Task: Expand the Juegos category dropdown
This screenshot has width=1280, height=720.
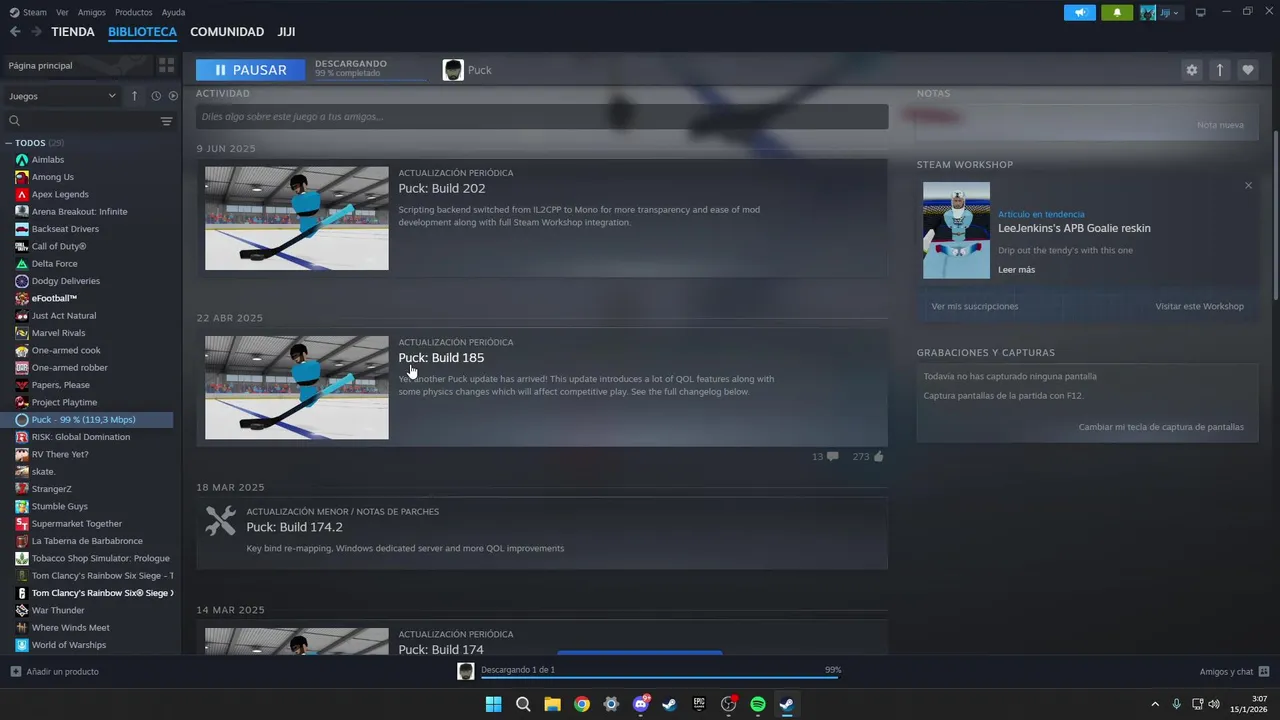Action: coord(62,96)
